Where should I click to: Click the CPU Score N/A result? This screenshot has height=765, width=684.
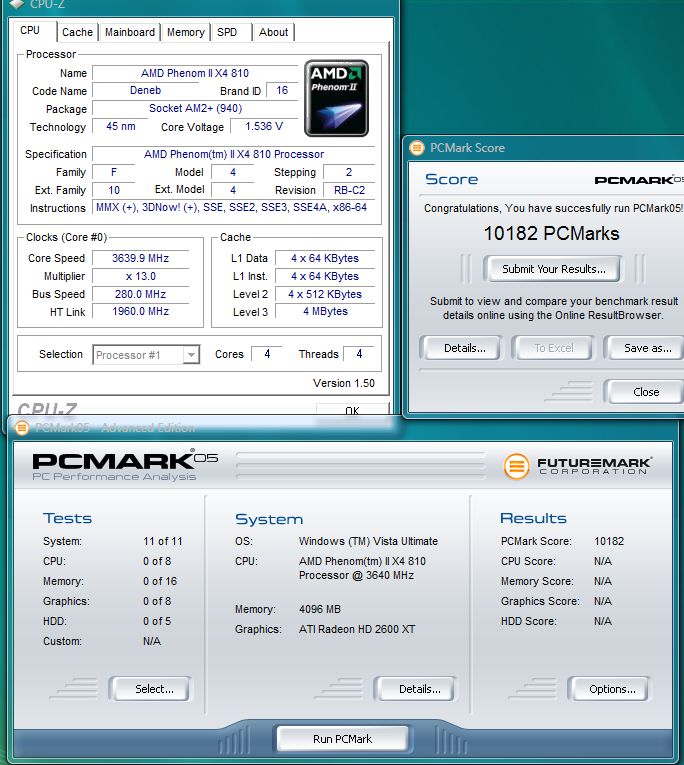click(603, 561)
